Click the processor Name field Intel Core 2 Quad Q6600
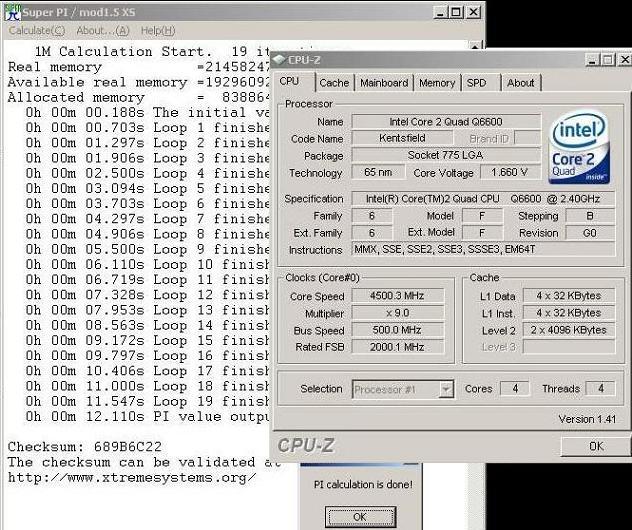This screenshot has height=530, width=632. coord(446,122)
